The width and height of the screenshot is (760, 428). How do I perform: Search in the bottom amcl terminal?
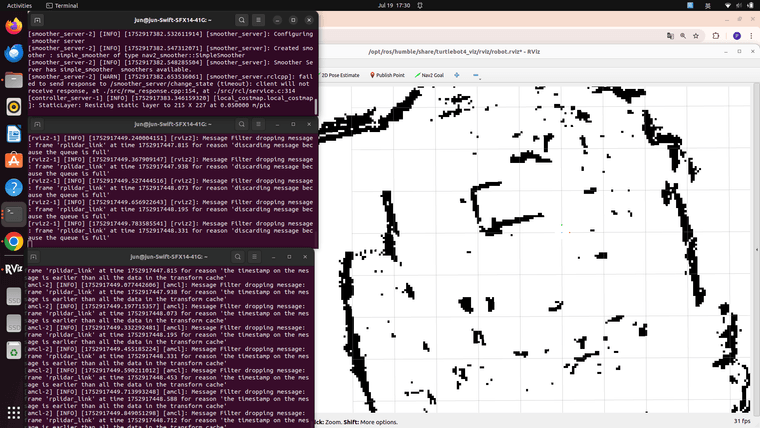point(238,257)
